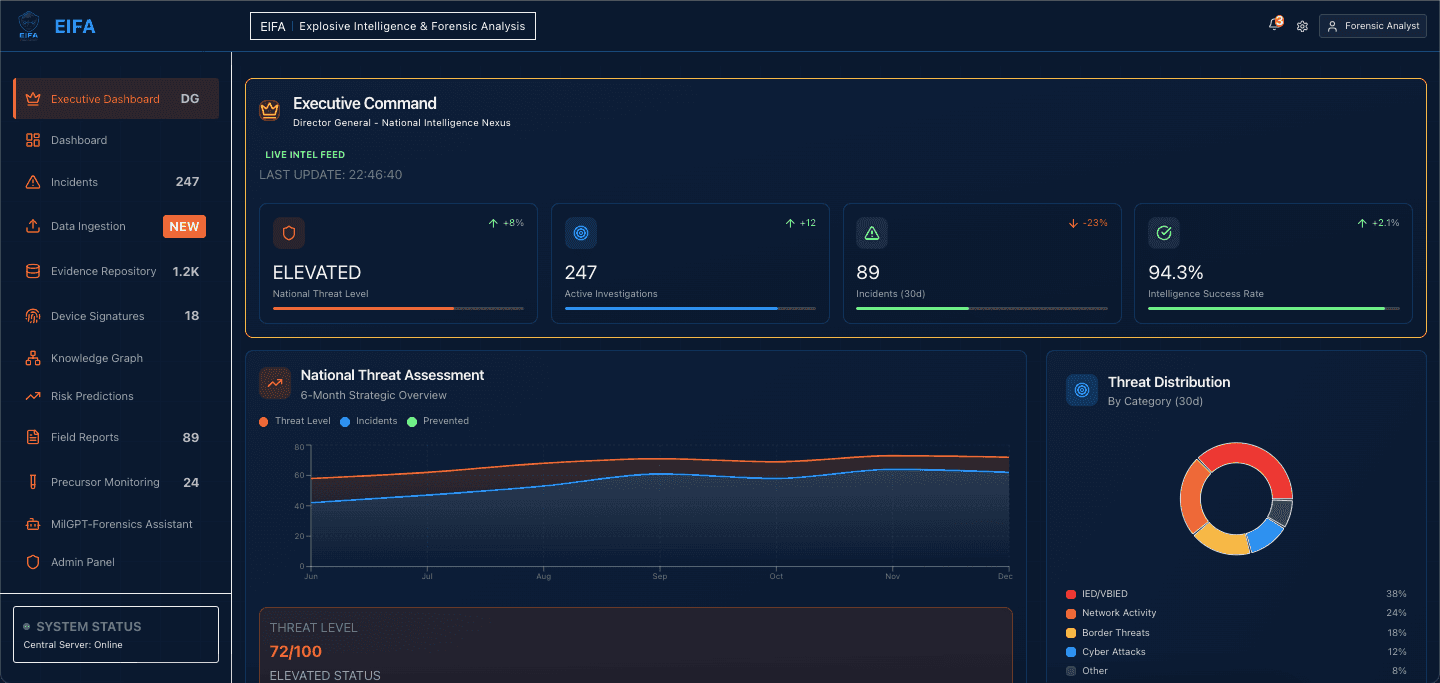Open the Forensic Analyst profile button
Screen dimensions: 1440x683
(1372, 26)
